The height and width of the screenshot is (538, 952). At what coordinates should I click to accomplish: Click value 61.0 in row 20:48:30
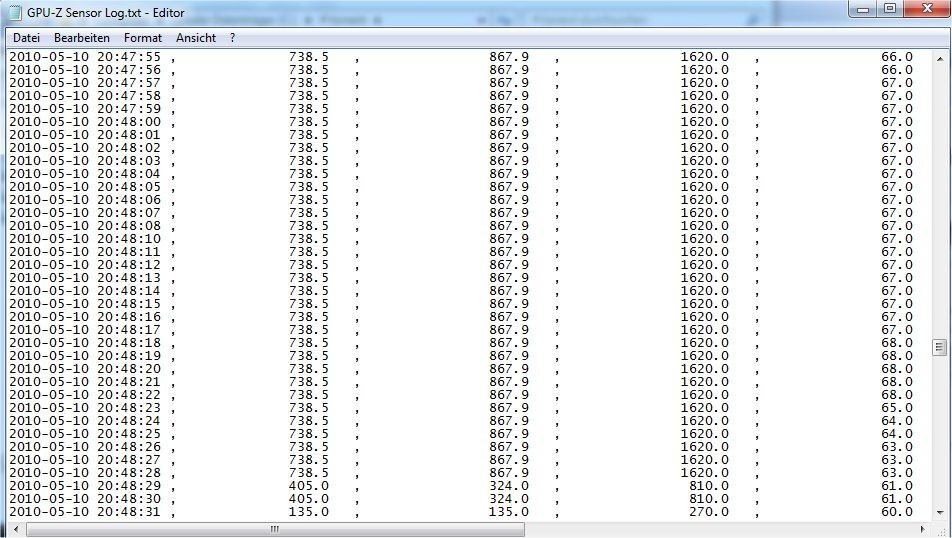tap(897, 499)
